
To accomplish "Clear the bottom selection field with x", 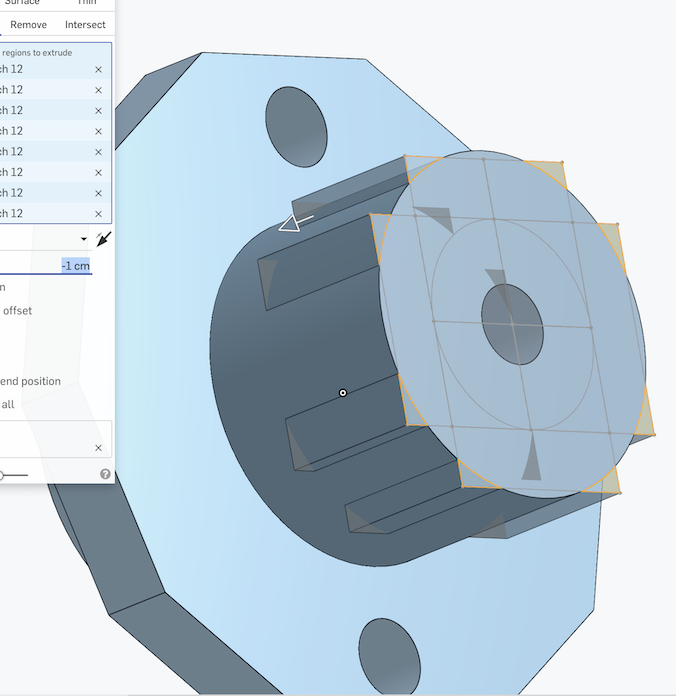I will pyautogui.click(x=98, y=448).
